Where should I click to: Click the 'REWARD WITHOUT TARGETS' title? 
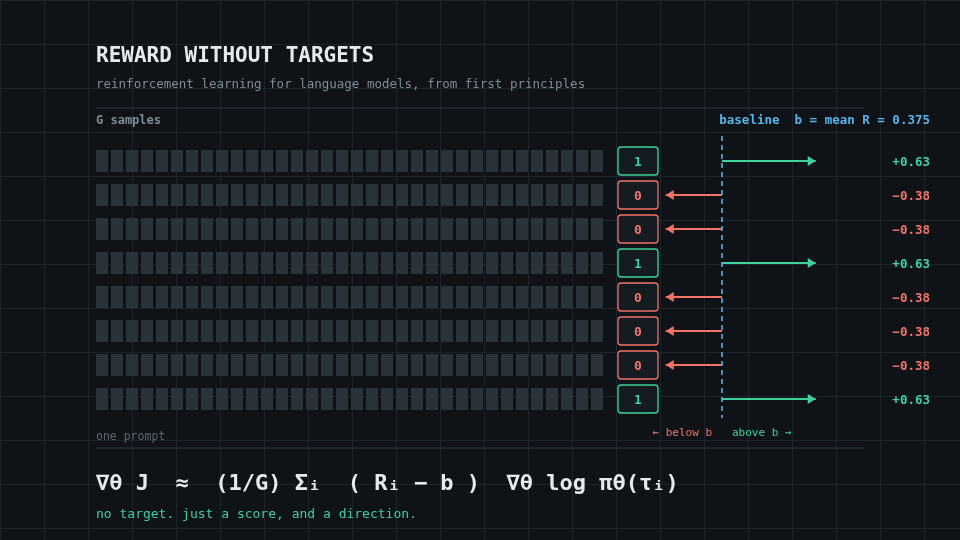[234, 55]
